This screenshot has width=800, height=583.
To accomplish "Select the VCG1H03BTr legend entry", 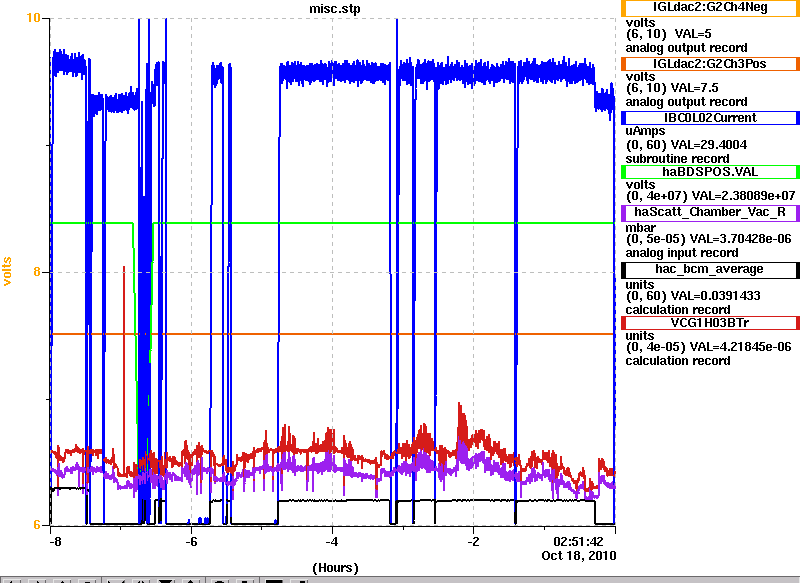I will [710, 323].
